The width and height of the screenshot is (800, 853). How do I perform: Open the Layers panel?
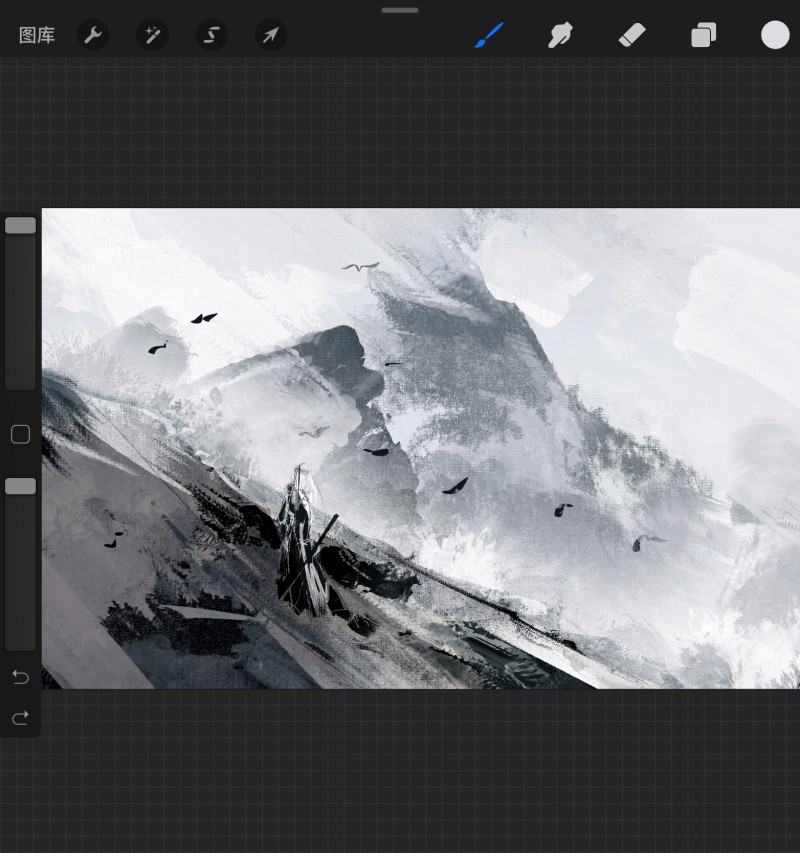pos(704,35)
